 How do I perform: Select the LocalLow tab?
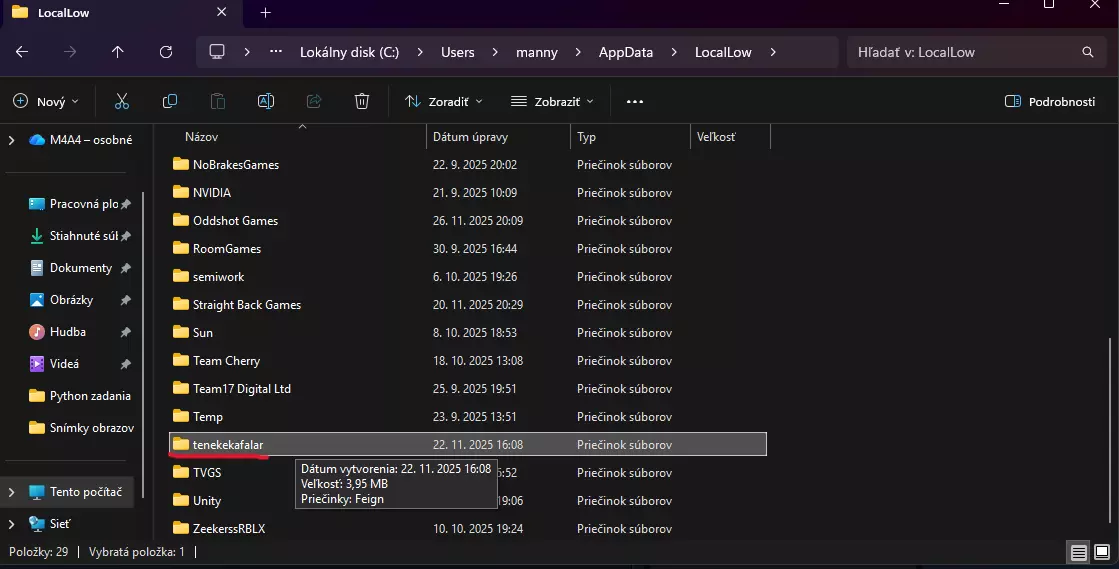(121, 13)
